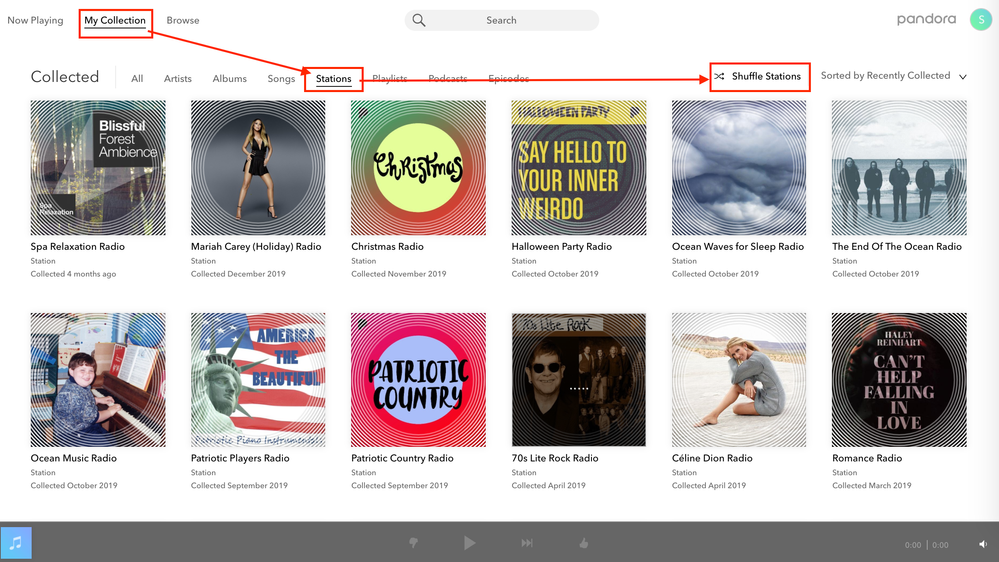Skip to next track in player bar
This screenshot has width=999, height=562.
tap(526, 543)
